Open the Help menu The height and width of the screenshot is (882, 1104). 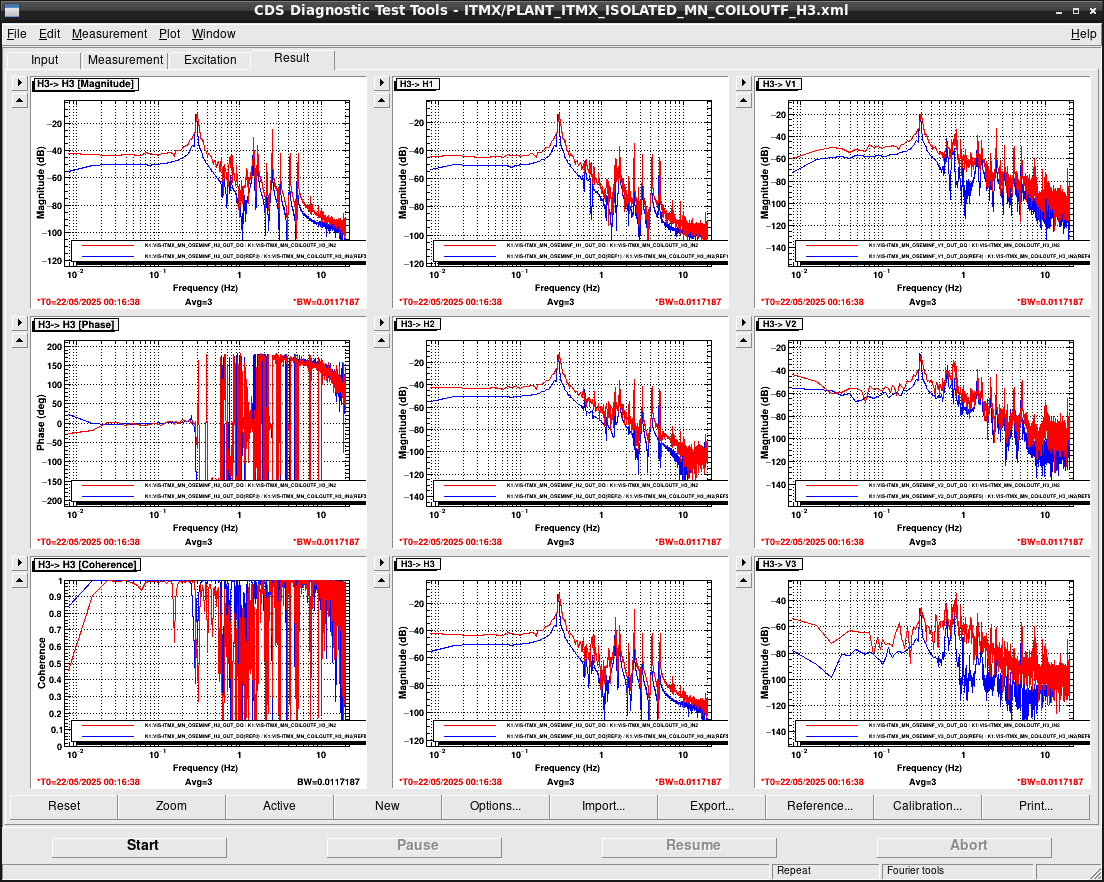point(1083,34)
